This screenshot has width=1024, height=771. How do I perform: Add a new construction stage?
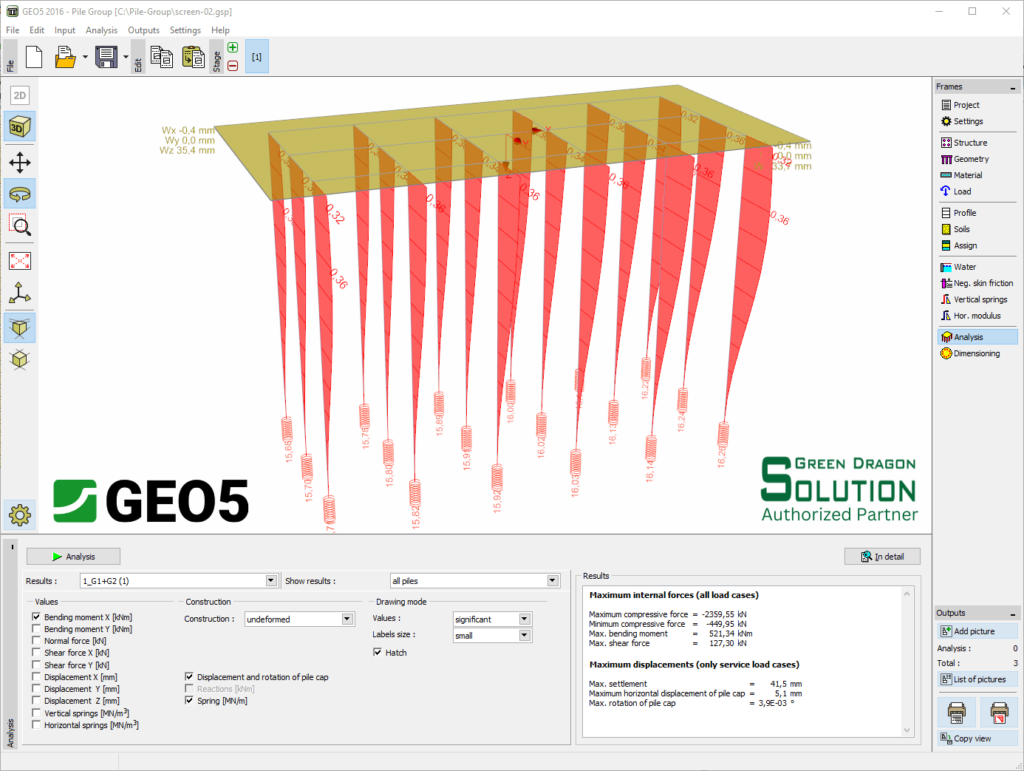pyautogui.click(x=232, y=47)
